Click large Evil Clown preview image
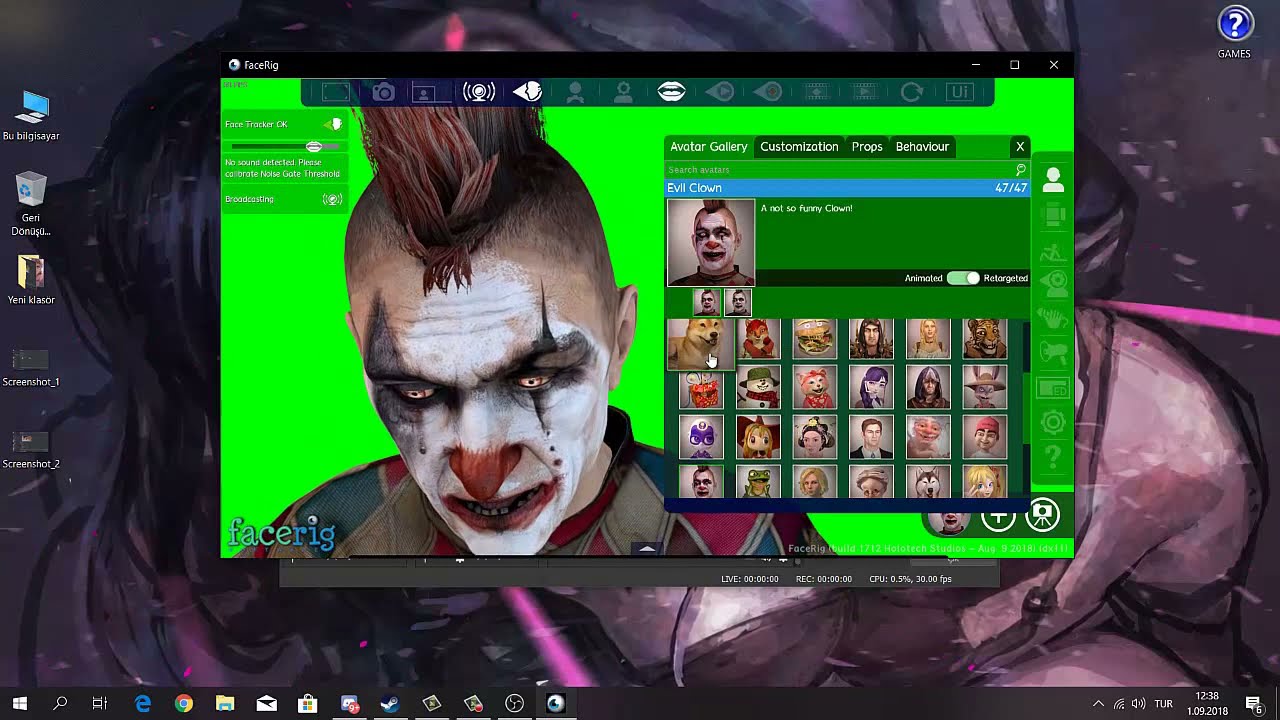 [711, 243]
